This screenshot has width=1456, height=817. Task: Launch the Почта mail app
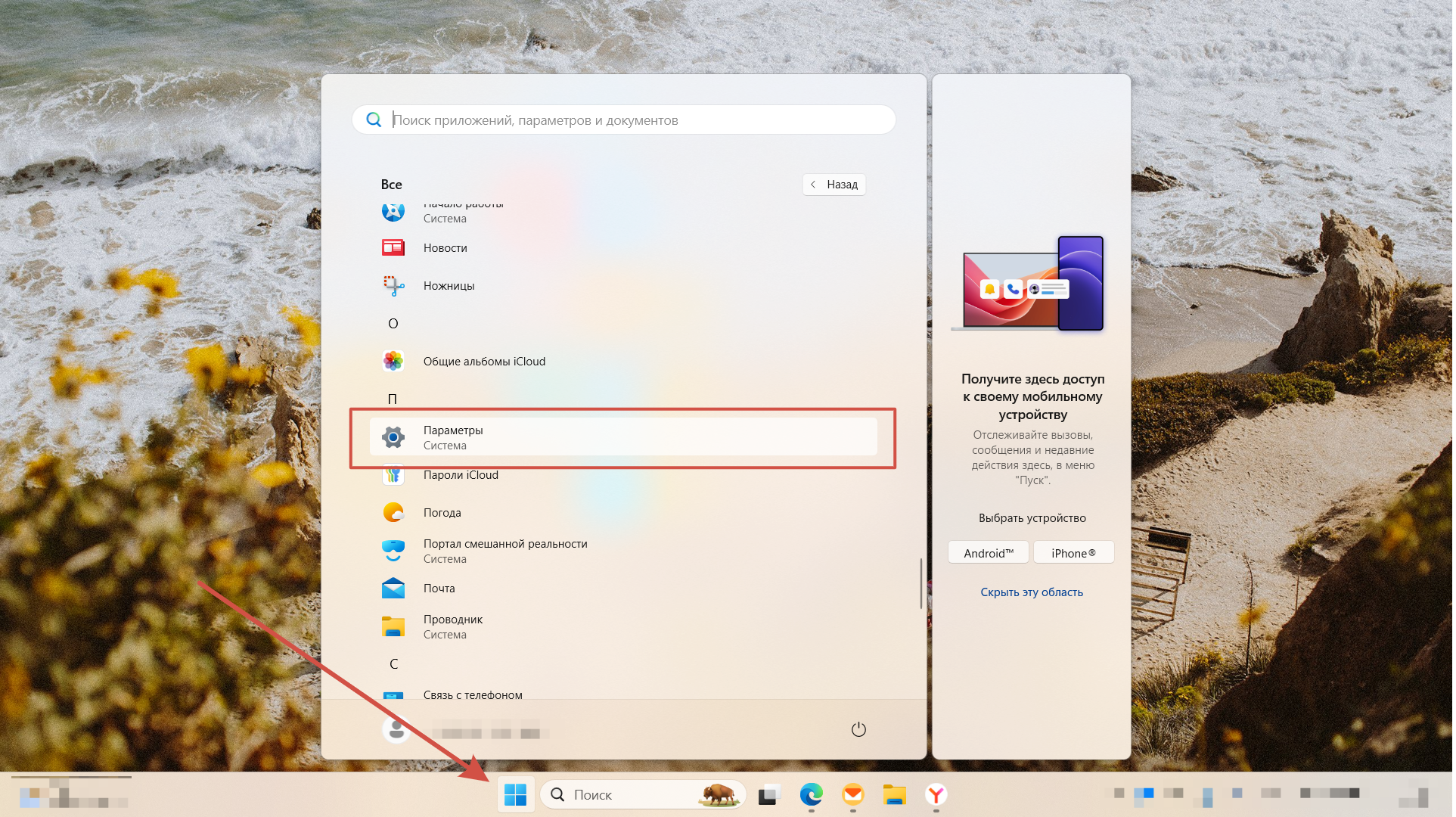[439, 589]
